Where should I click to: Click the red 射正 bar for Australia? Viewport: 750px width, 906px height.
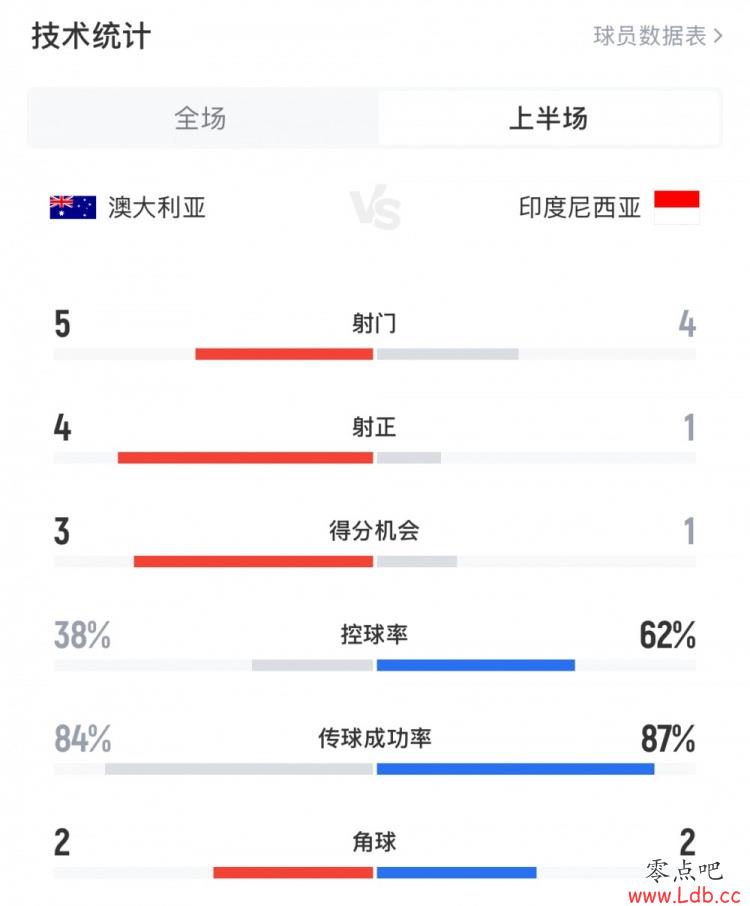[245, 458]
